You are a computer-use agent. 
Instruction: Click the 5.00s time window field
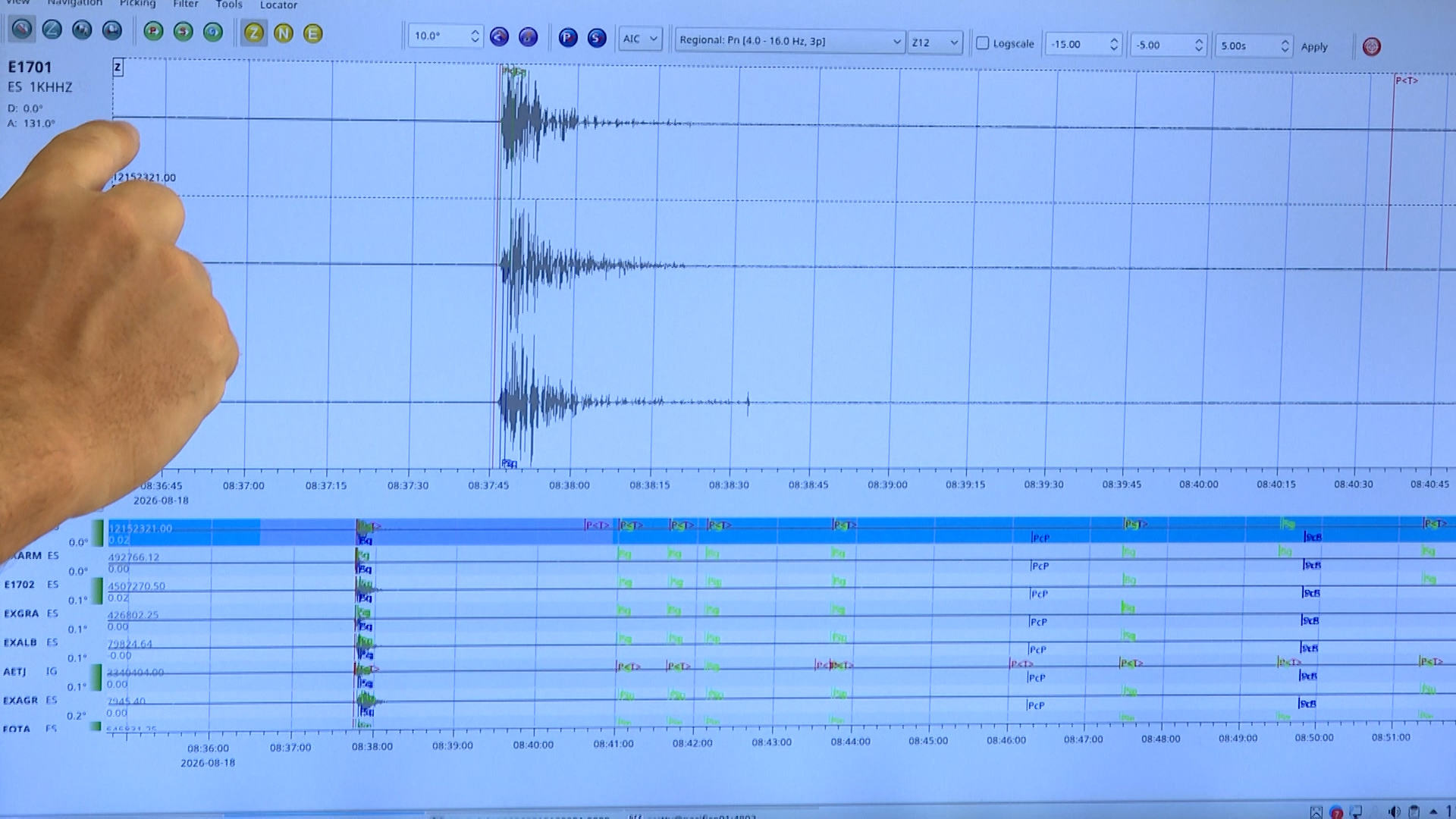point(1253,45)
